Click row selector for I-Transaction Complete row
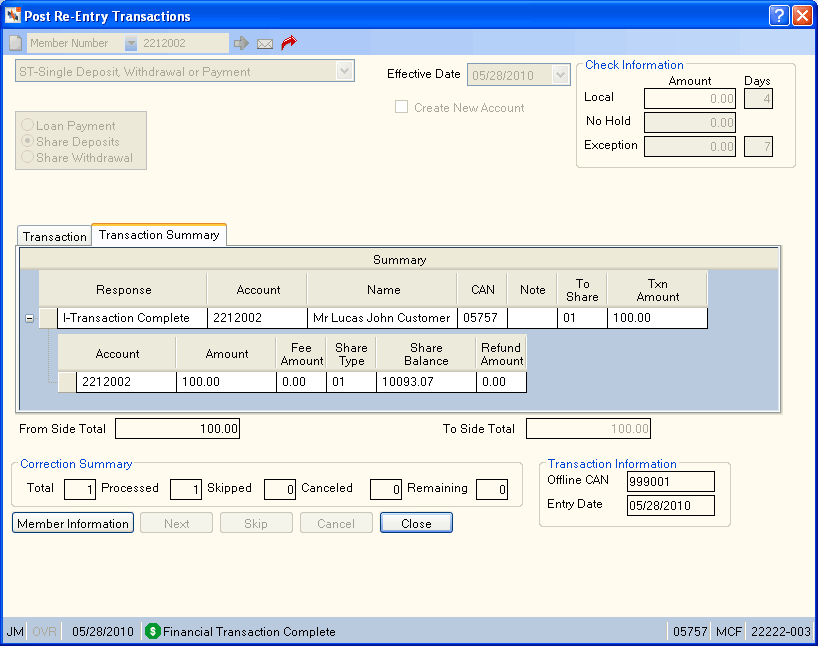The height and width of the screenshot is (646, 818). [x=48, y=318]
